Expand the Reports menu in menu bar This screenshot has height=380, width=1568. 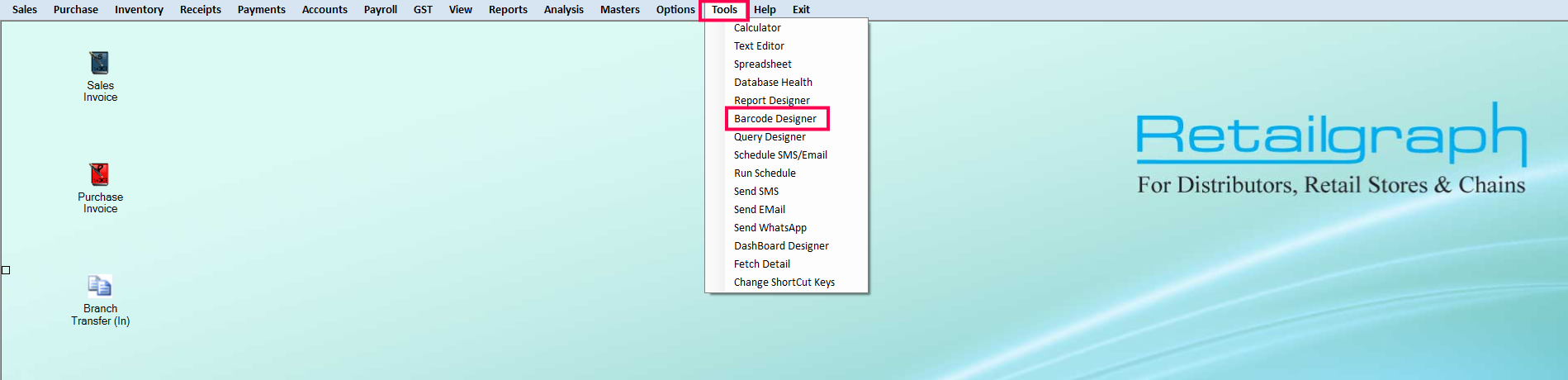[508, 10]
